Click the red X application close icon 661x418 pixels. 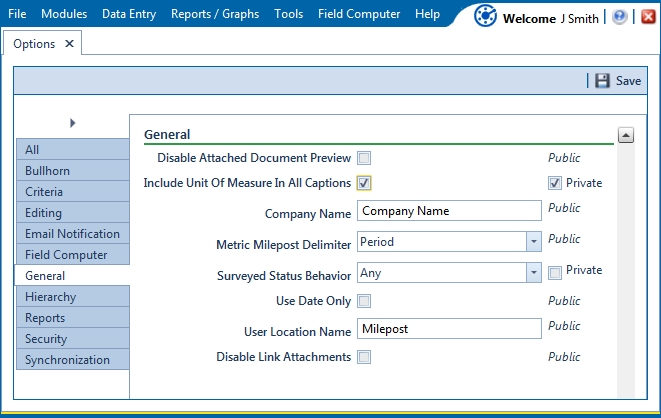648,17
